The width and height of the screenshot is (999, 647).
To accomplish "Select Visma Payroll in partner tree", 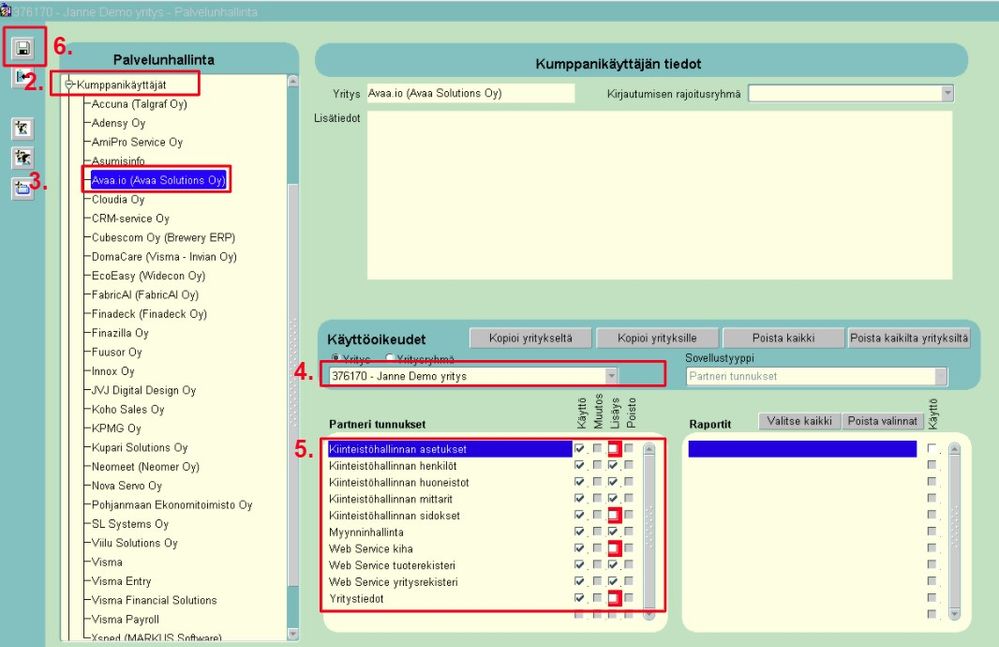I will (x=126, y=619).
